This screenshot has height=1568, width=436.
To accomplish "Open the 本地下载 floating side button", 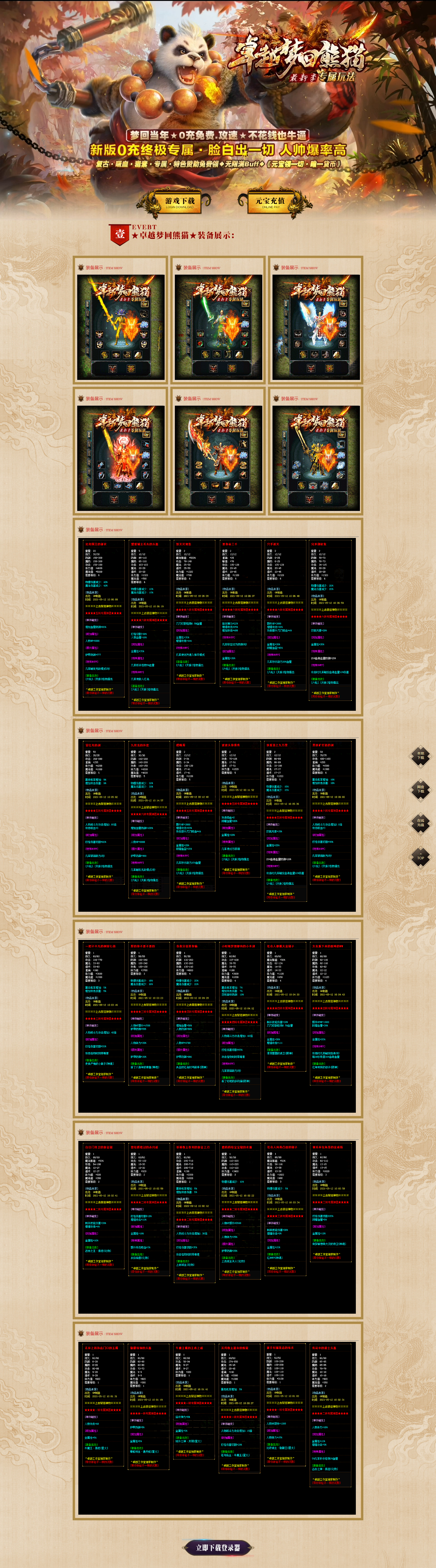I will (420, 756).
